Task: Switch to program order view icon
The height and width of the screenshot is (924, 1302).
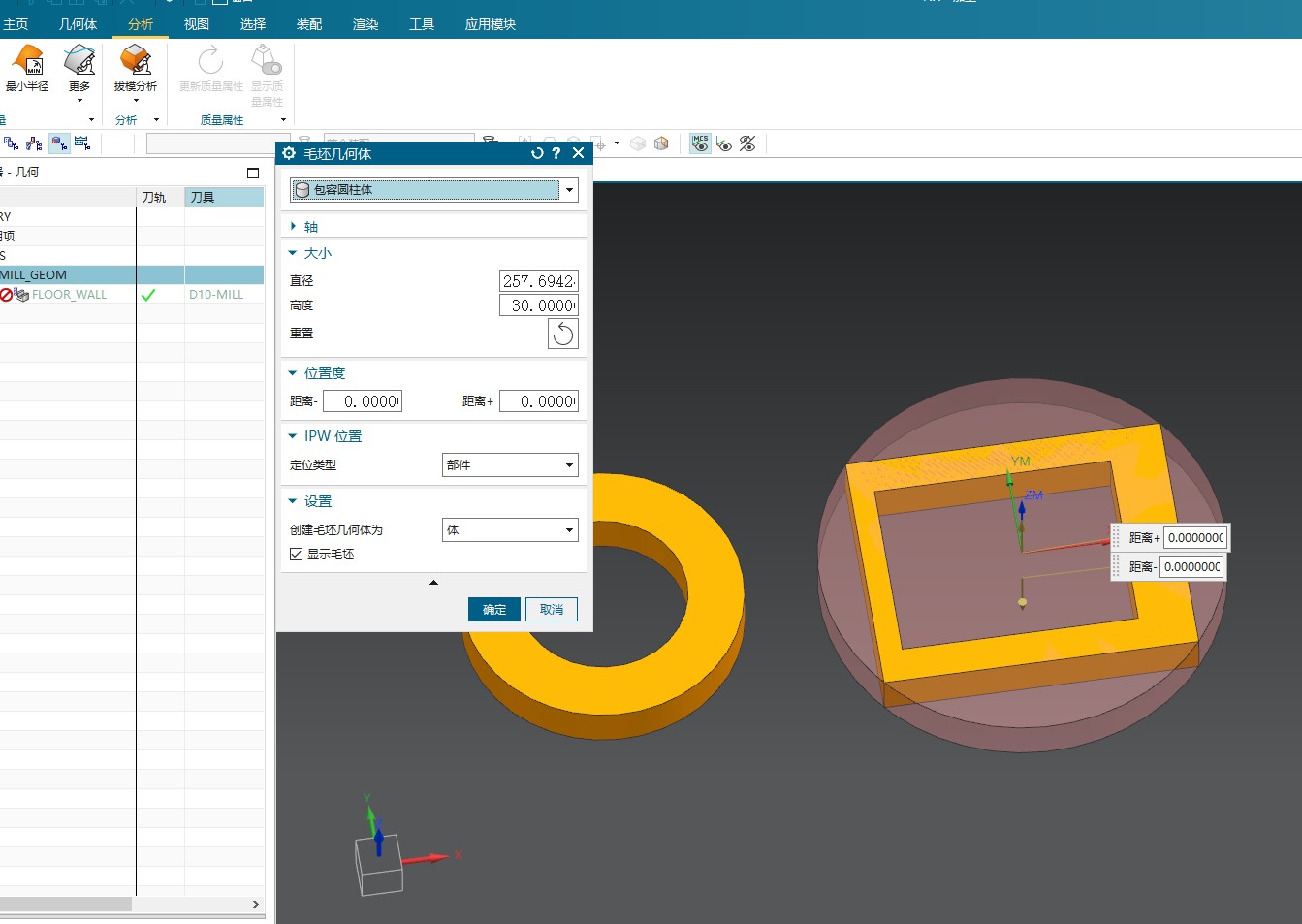Action: pos(12,143)
